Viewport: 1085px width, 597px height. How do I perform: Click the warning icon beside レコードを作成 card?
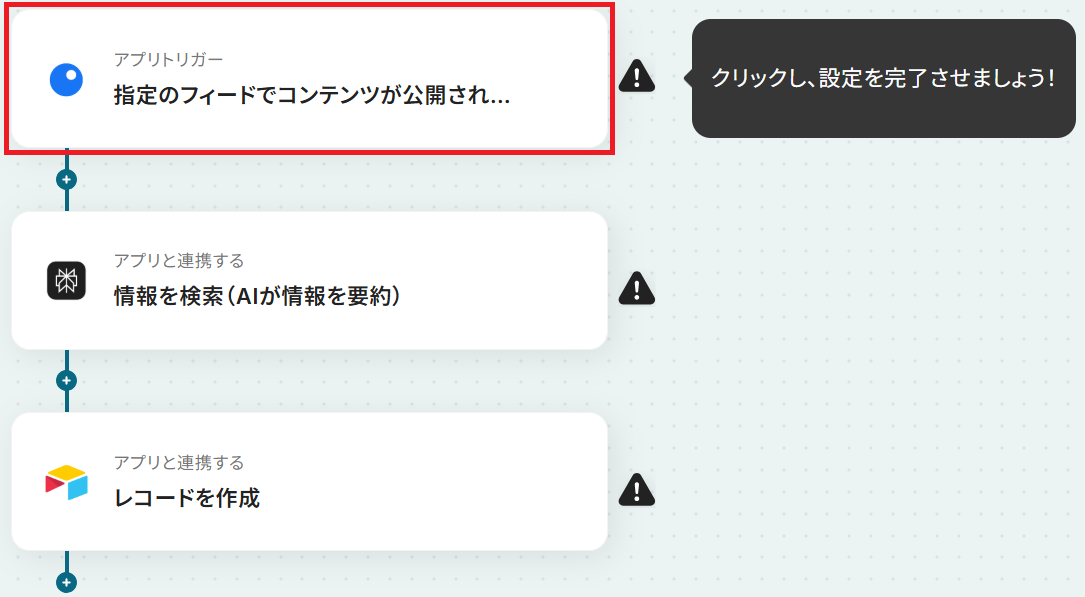click(637, 490)
